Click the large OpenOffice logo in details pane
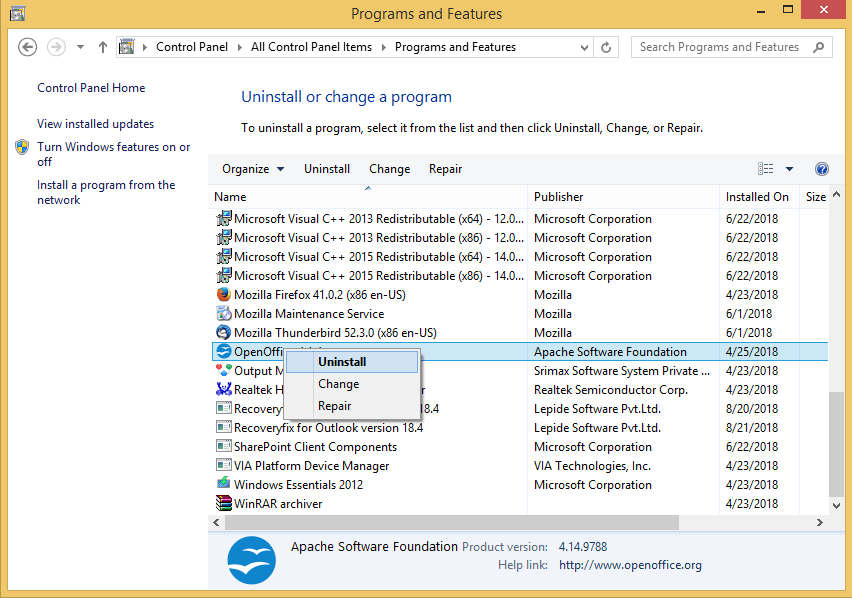Image resolution: width=852 pixels, height=598 pixels. [252, 560]
